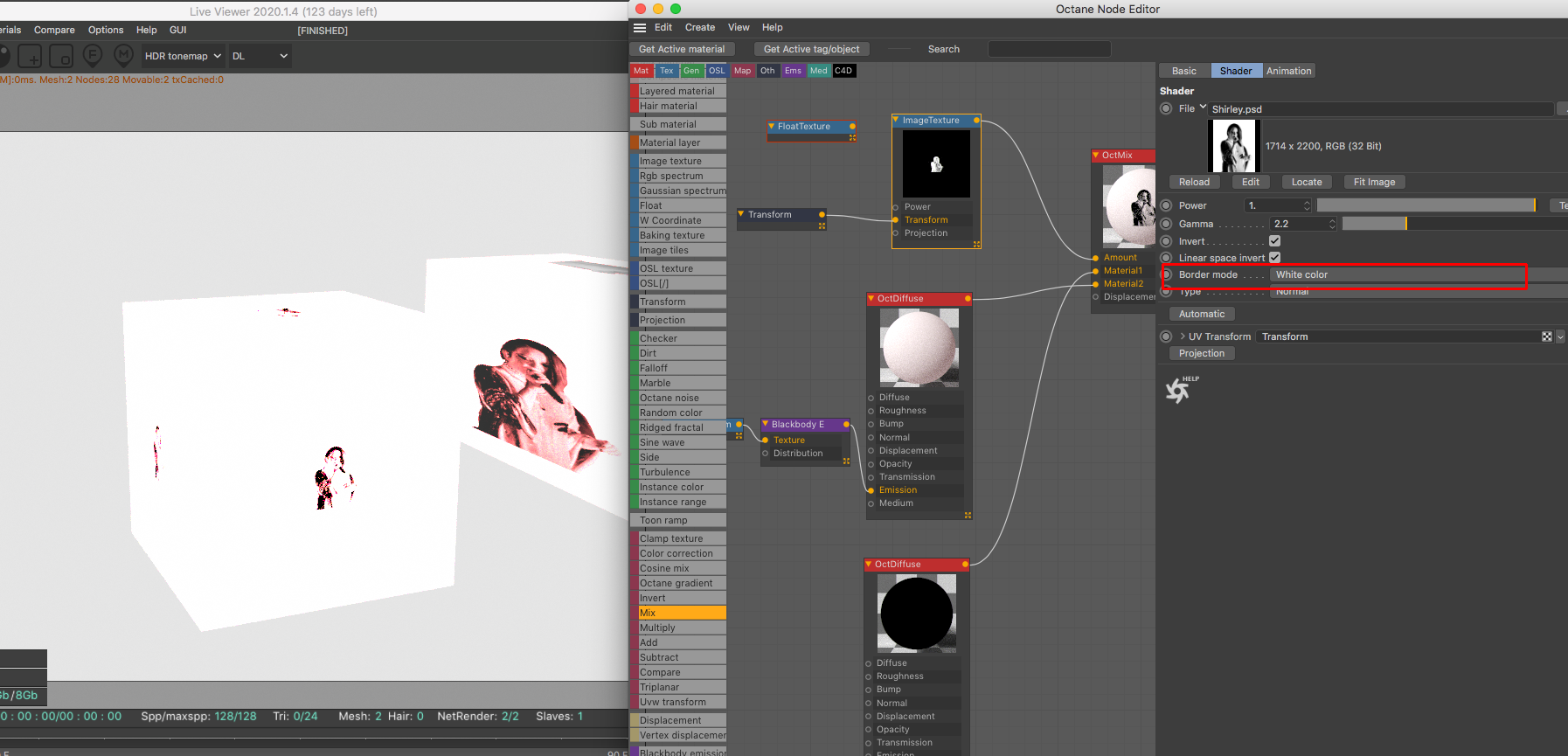
Task: Open the HDR tonemap dropdown
Action: (x=184, y=56)
